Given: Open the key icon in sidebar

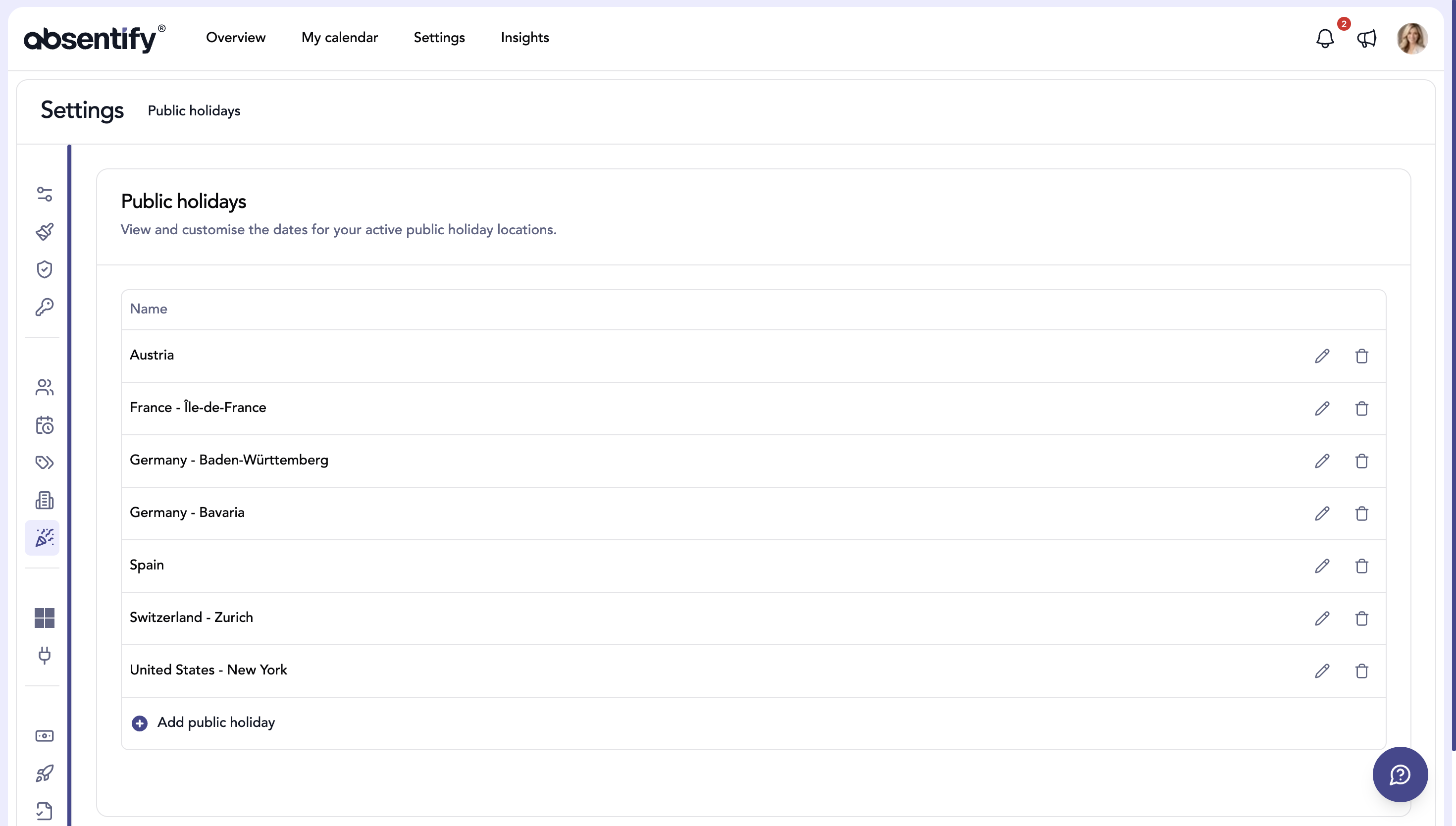Looking at the screenshot, I should tap(44, 307).
